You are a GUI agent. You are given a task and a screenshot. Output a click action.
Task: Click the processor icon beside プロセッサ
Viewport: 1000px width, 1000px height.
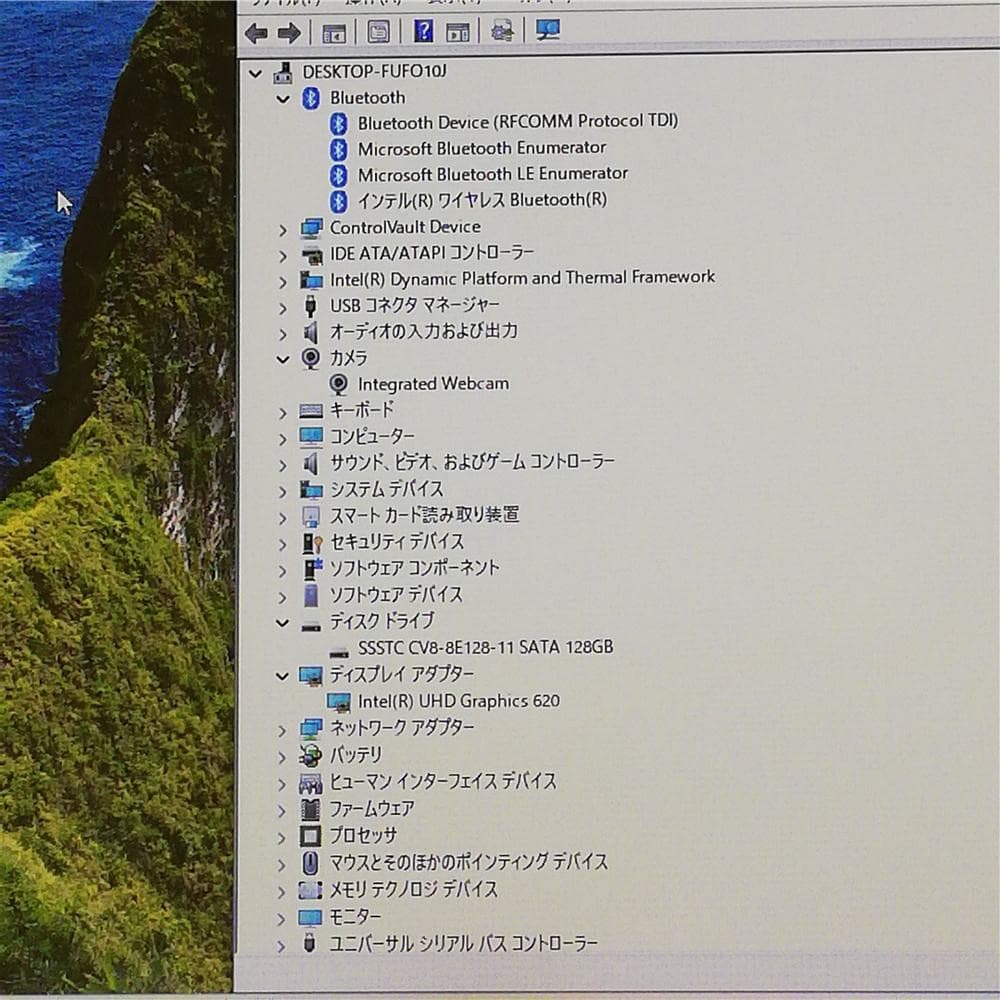point(311,835)
